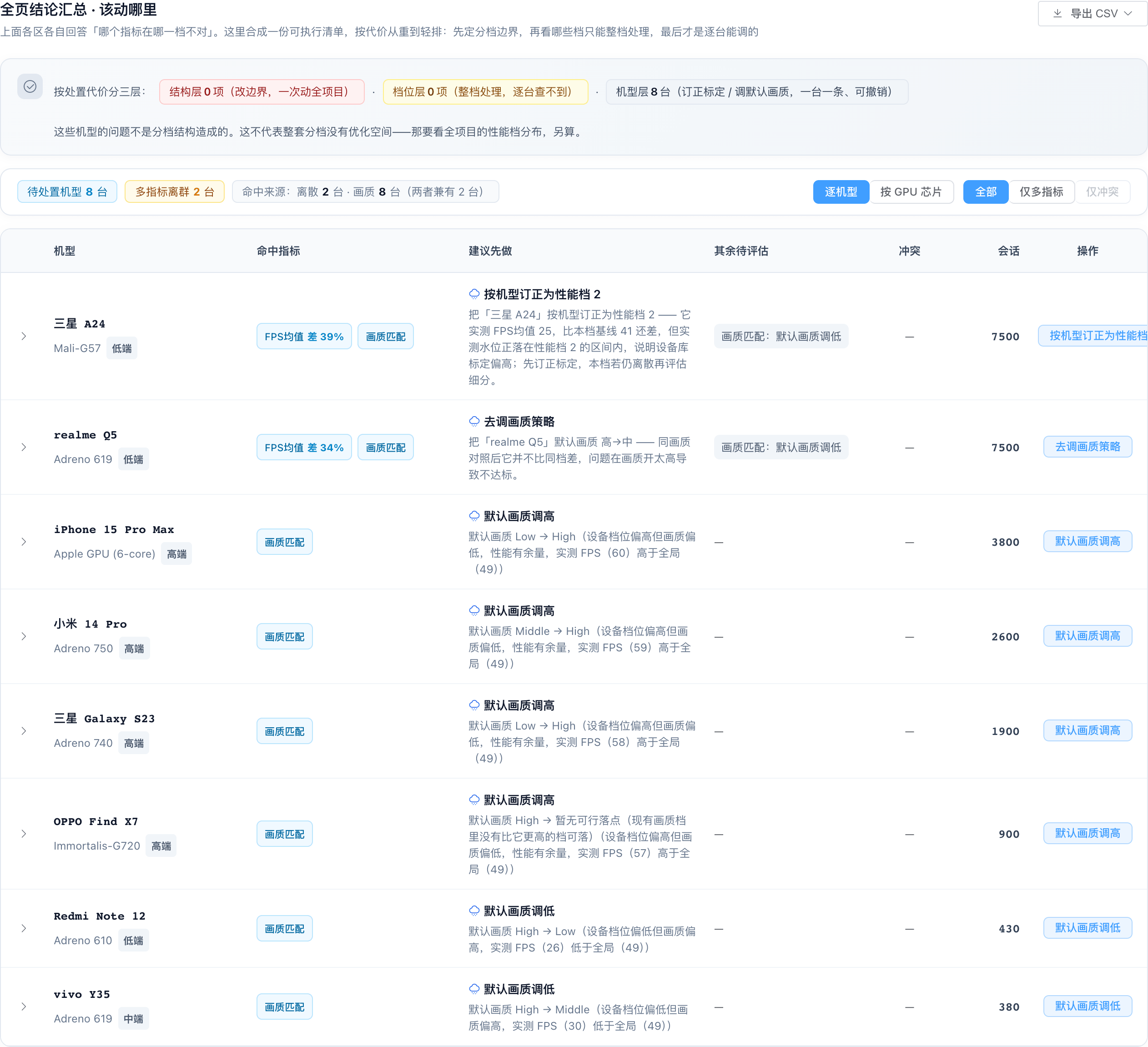This screenshot has height=1047, width=1148.
Task: Click the OPPO Find X7 model name
Action: tap(96, 821)
